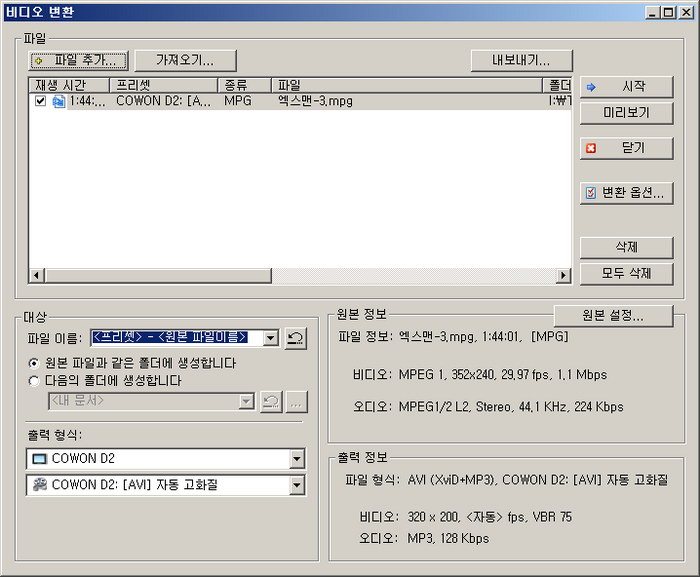This screenshot has height=577, width=700.
Task: Click the video file icon in the list row
Action: pos(58,101)
